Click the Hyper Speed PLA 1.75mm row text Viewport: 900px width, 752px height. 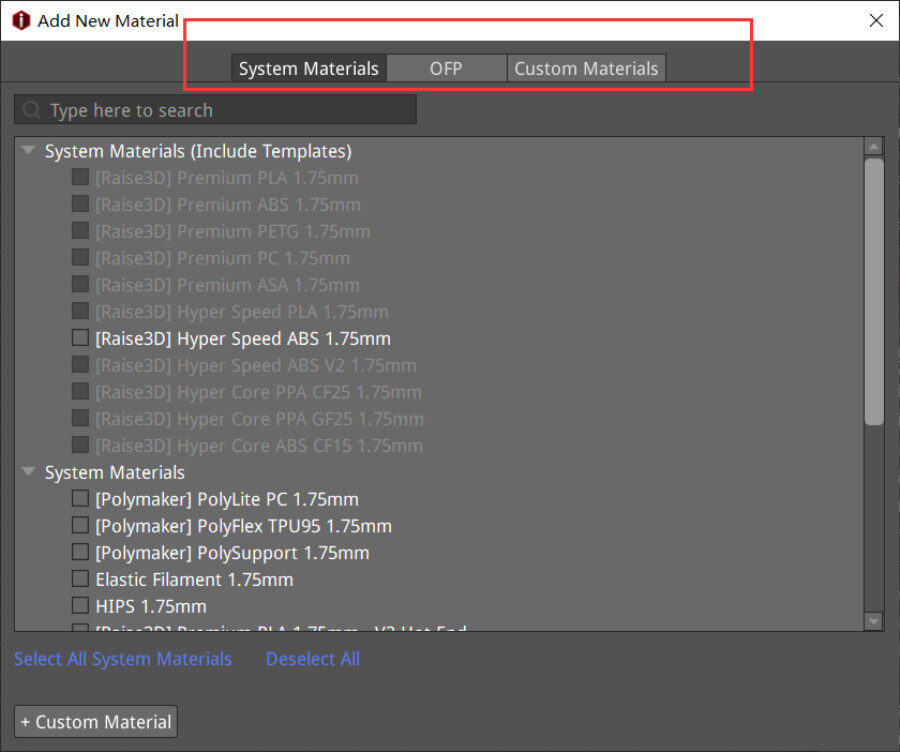[242, 312]
